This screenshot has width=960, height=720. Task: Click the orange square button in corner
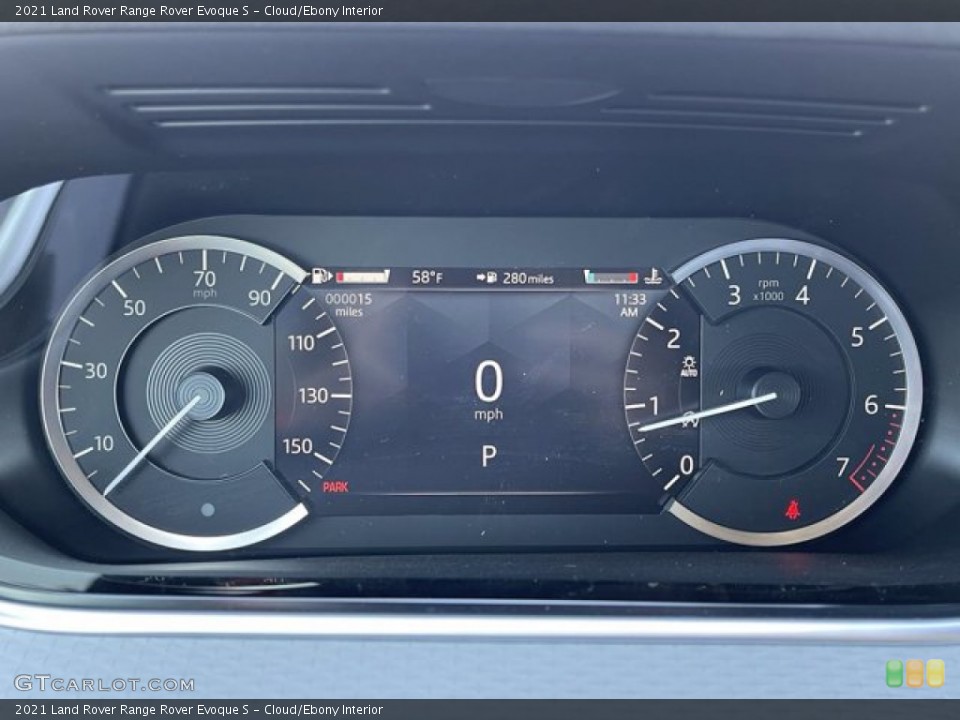pos(915,673)
